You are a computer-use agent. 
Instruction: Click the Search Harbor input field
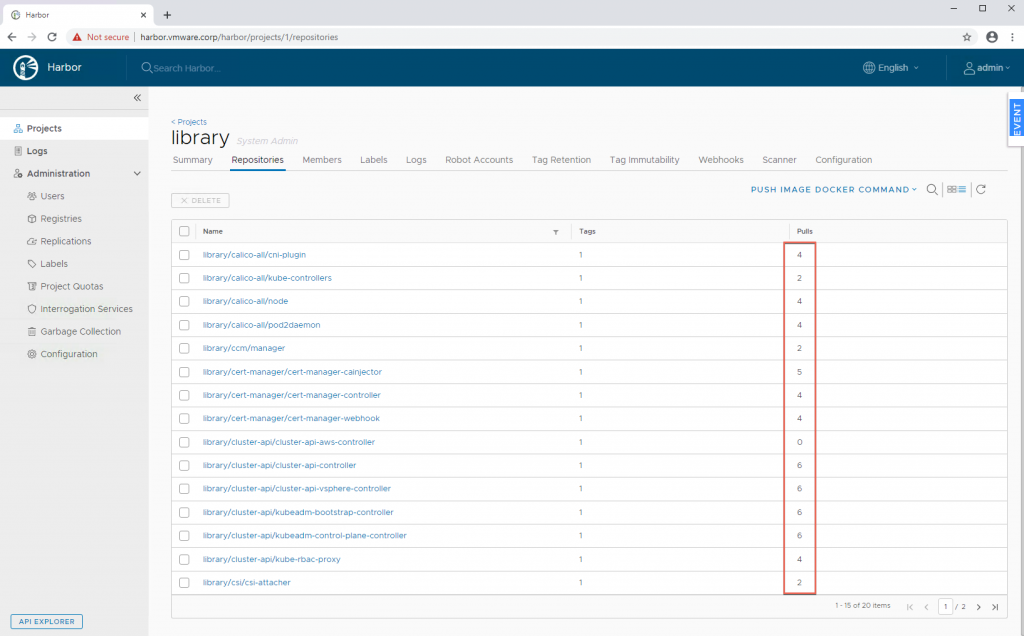point(200,68)
